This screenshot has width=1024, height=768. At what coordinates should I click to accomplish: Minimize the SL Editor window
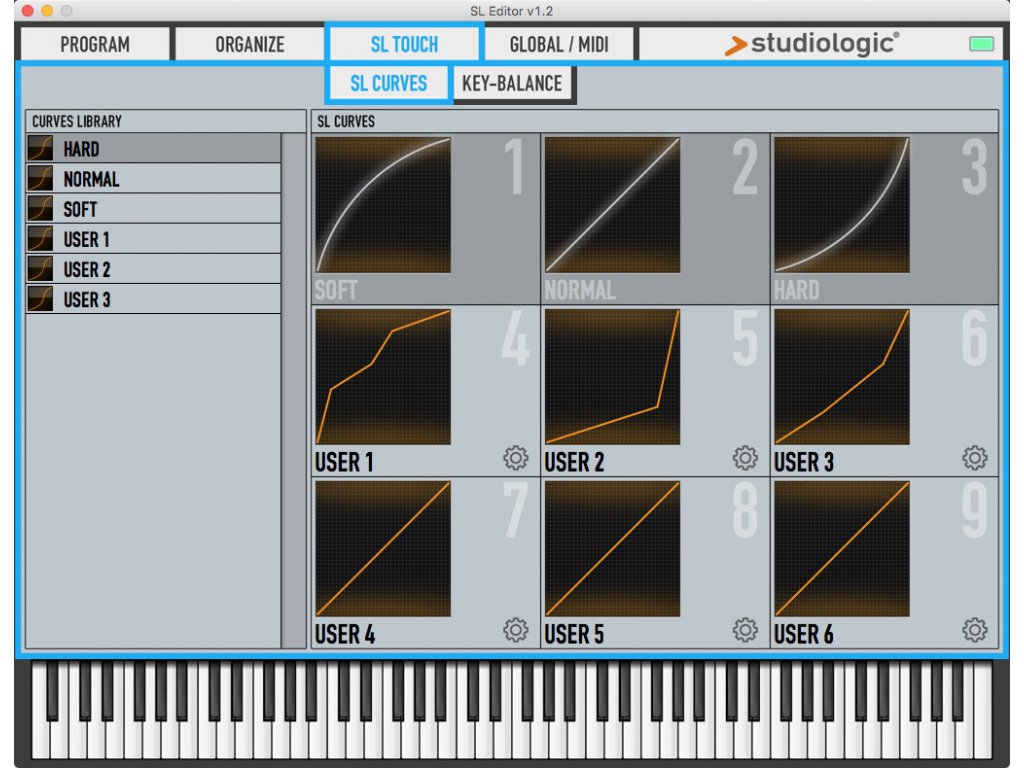tap(47, 10)
